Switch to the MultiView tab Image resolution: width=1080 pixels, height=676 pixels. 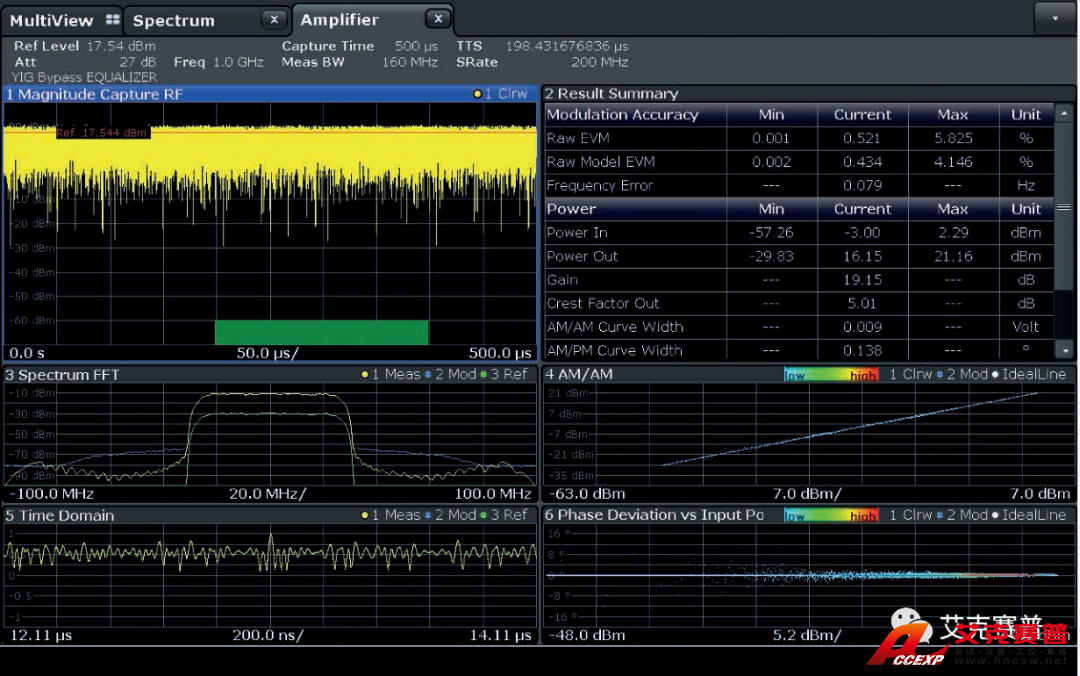(x=51, y=20)
